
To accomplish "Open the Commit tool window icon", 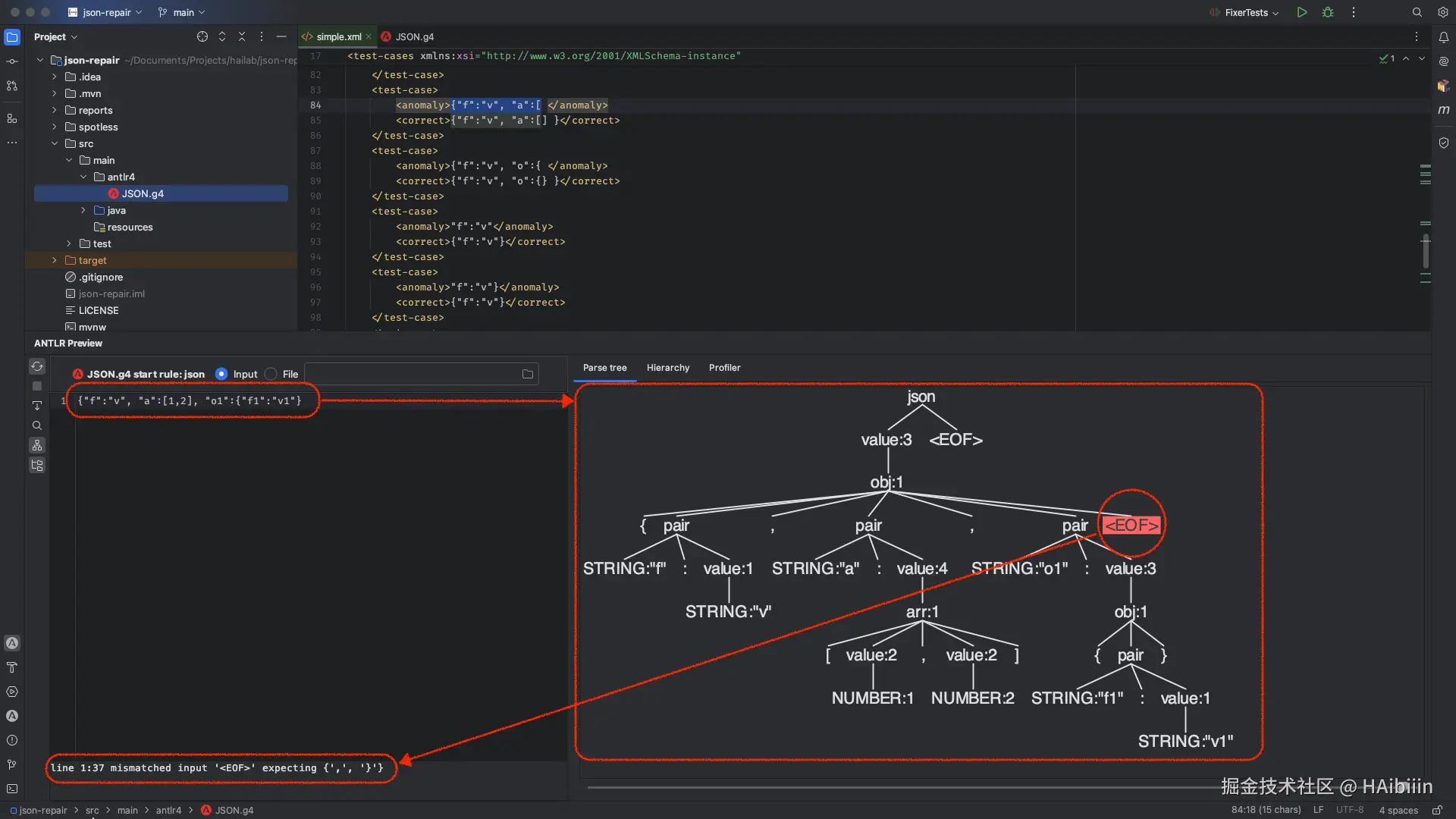I will coord(11,61).
